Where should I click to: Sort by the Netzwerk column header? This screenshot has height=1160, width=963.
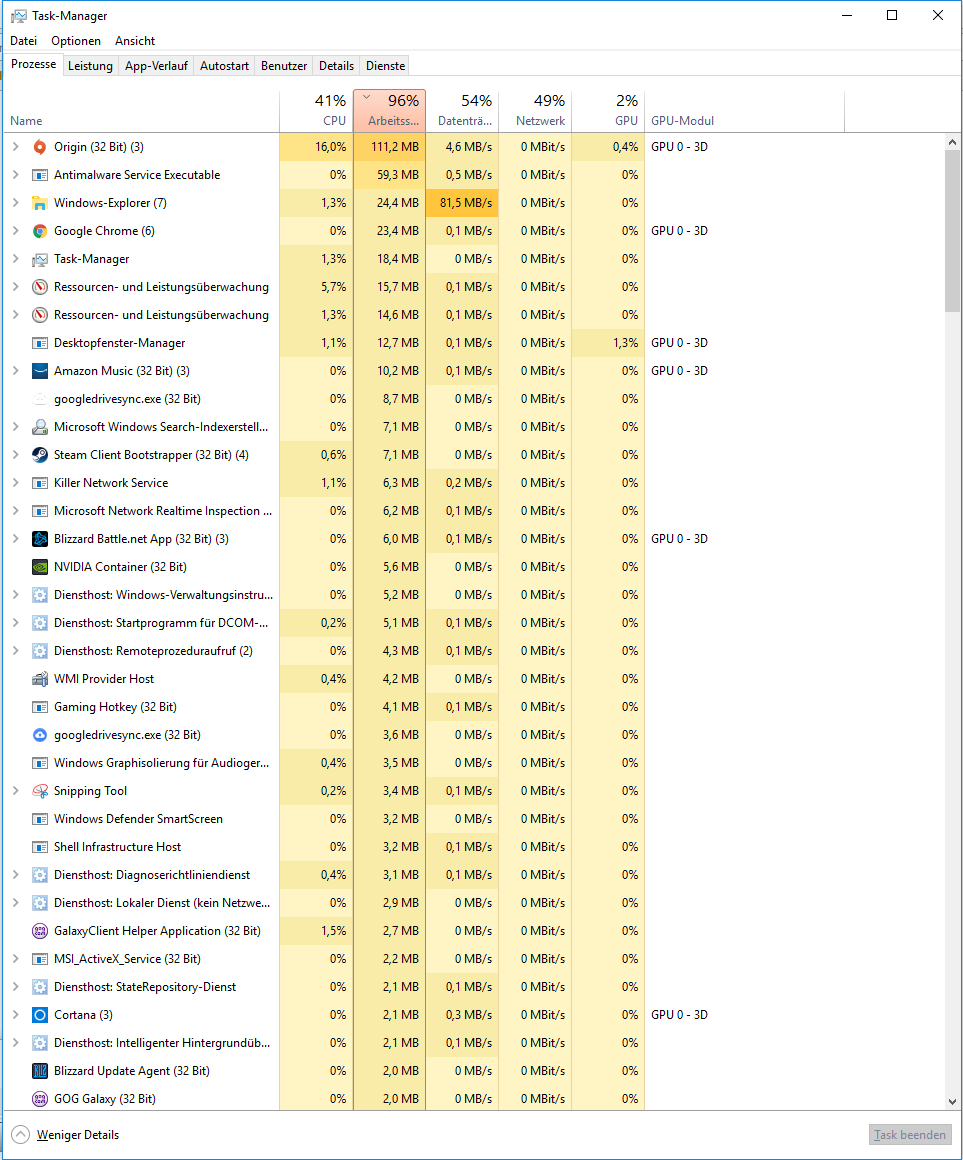coord(535,111)
